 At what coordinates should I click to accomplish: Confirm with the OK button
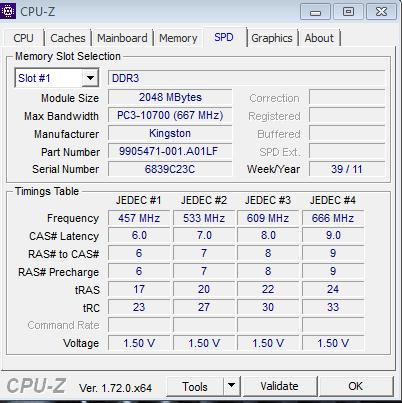356,386
